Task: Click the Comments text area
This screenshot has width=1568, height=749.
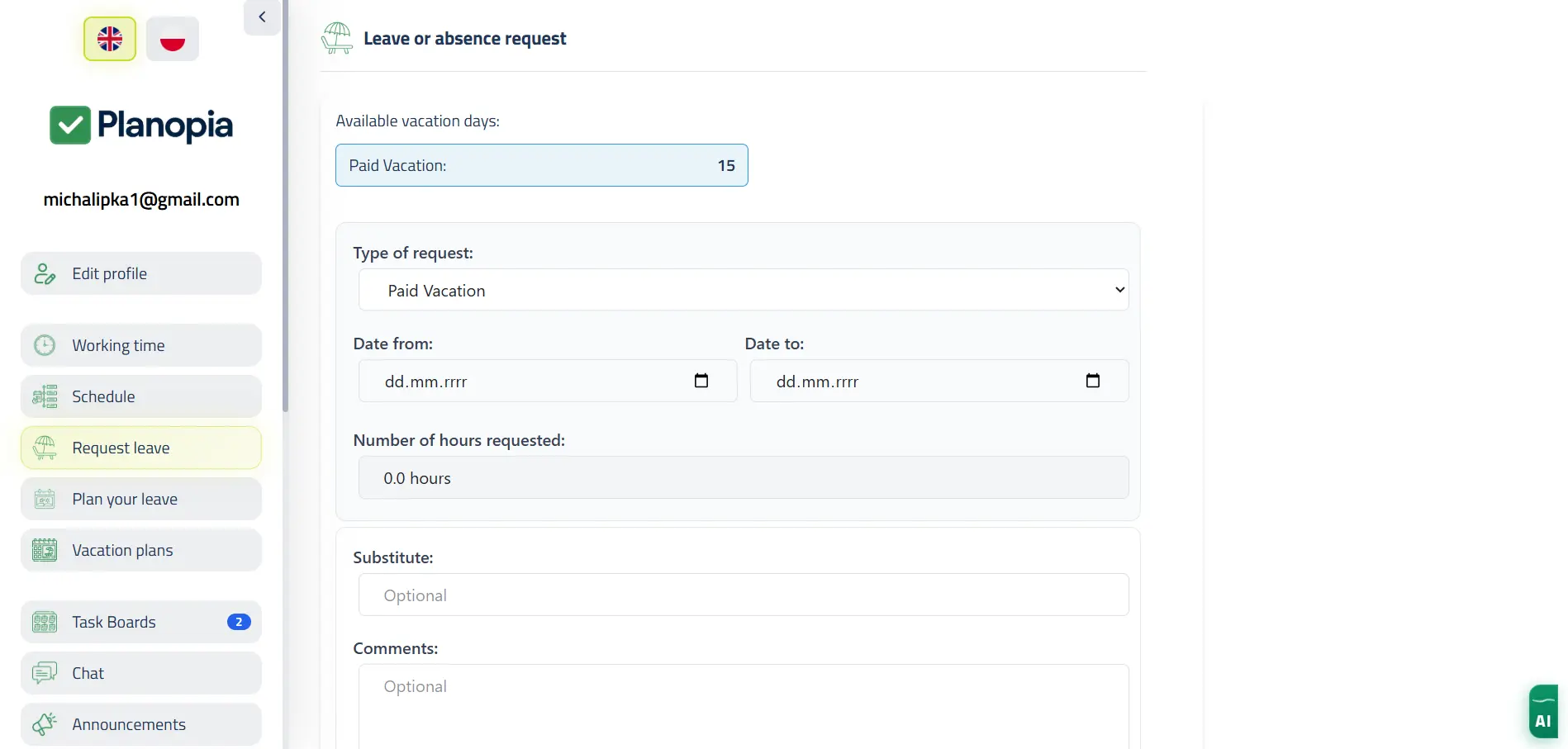Action: point(744,706)
